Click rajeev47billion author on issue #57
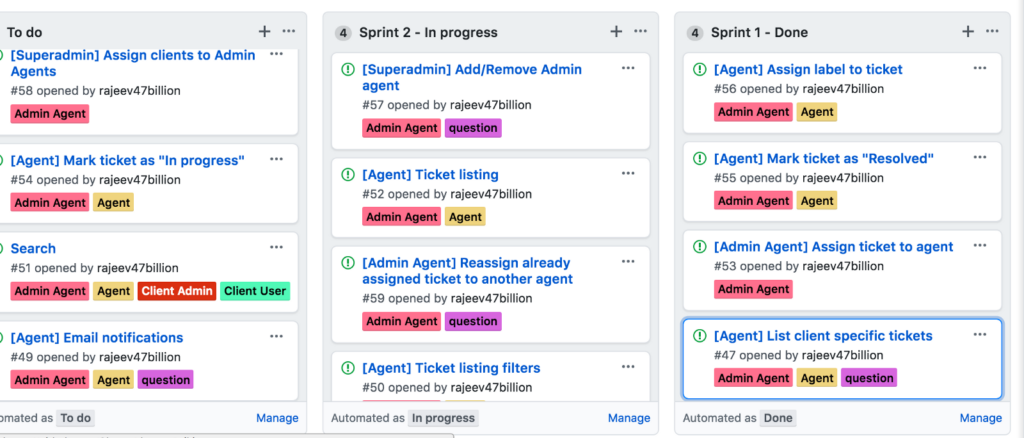The height and width of the screenshot is (438, 1024). coord(491,104)
